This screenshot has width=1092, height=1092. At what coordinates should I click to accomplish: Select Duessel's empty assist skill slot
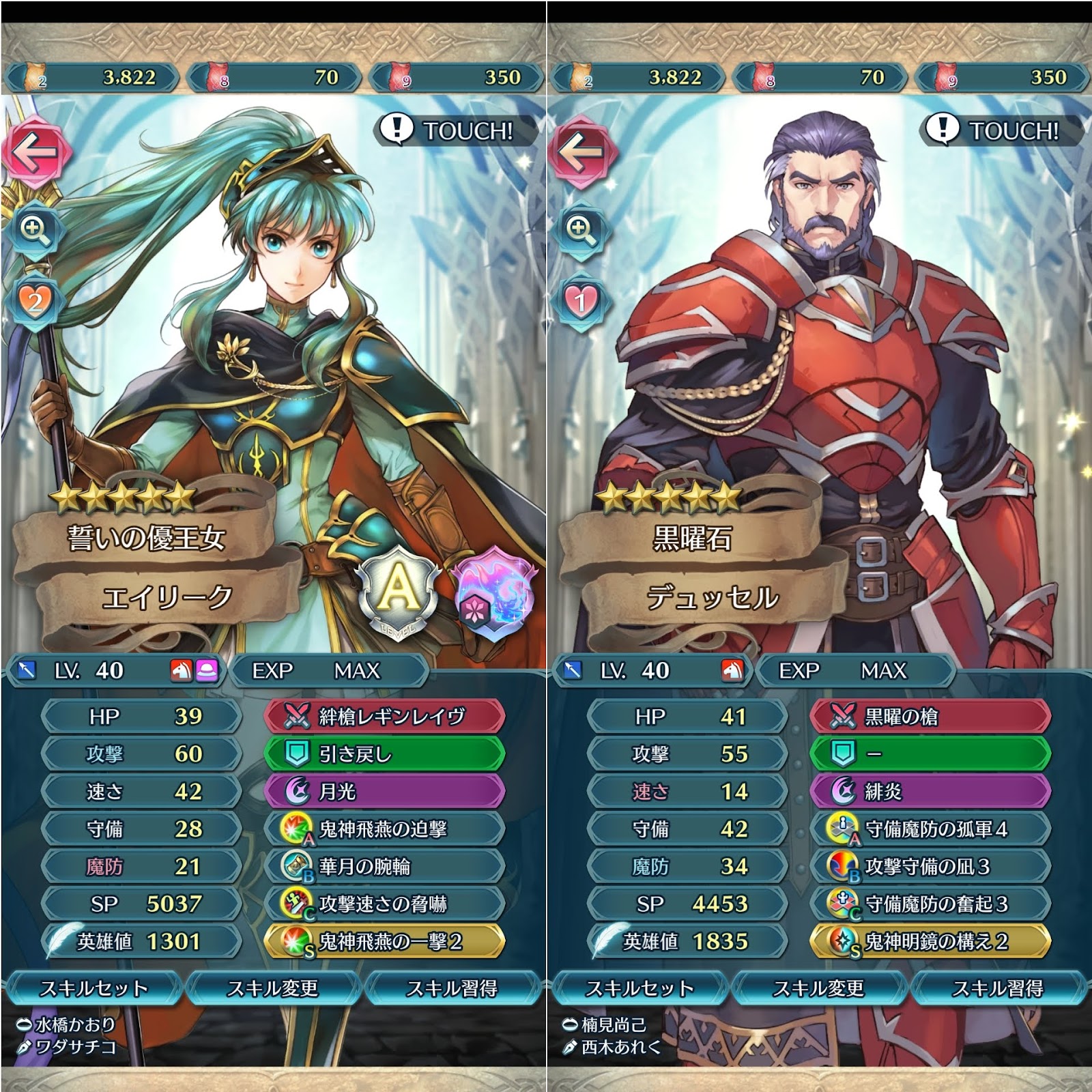pyautogui.click(x=930, y=753)
